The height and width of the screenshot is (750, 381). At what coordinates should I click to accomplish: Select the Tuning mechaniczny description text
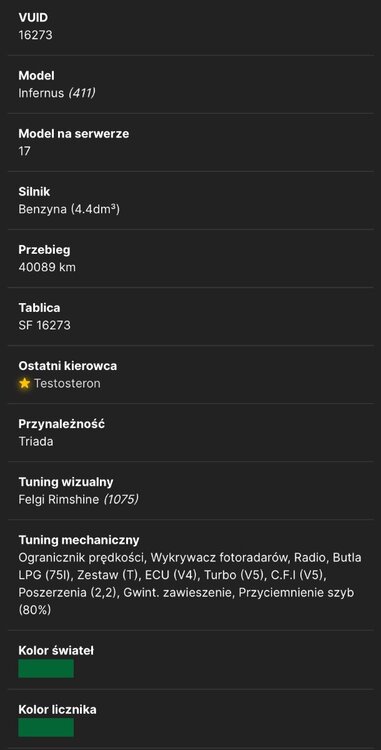(x=190, y=584)
